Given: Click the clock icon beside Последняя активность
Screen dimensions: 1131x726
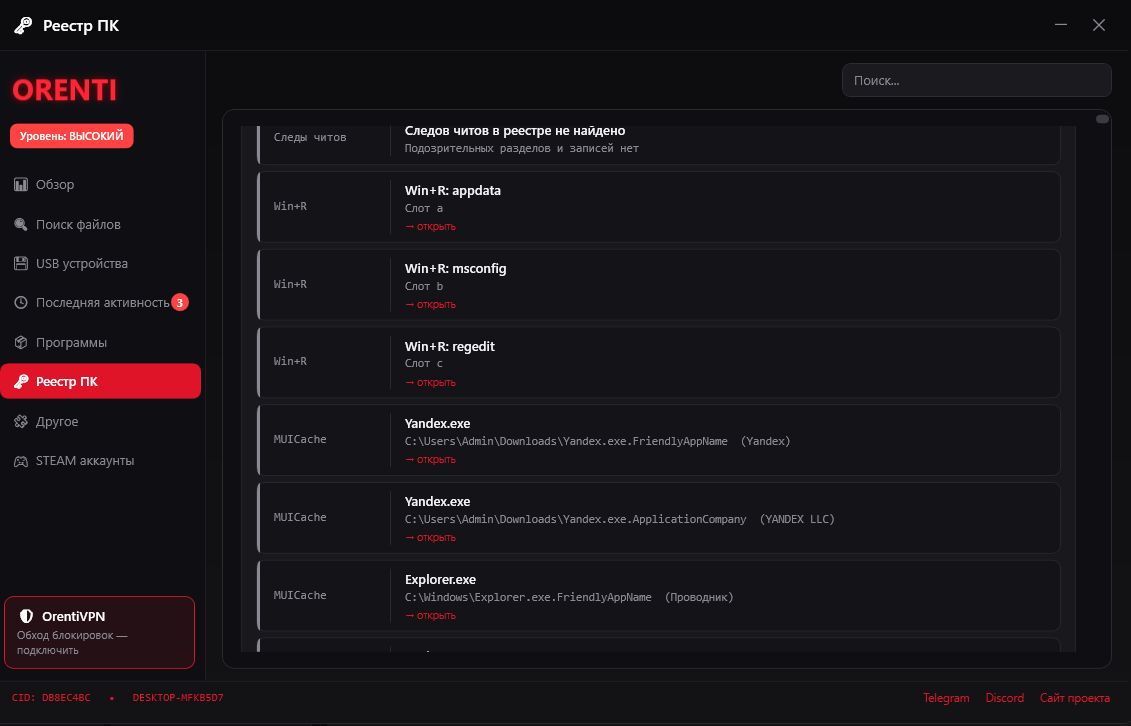Looking at the screenshot, I should (x=21, y=303).
